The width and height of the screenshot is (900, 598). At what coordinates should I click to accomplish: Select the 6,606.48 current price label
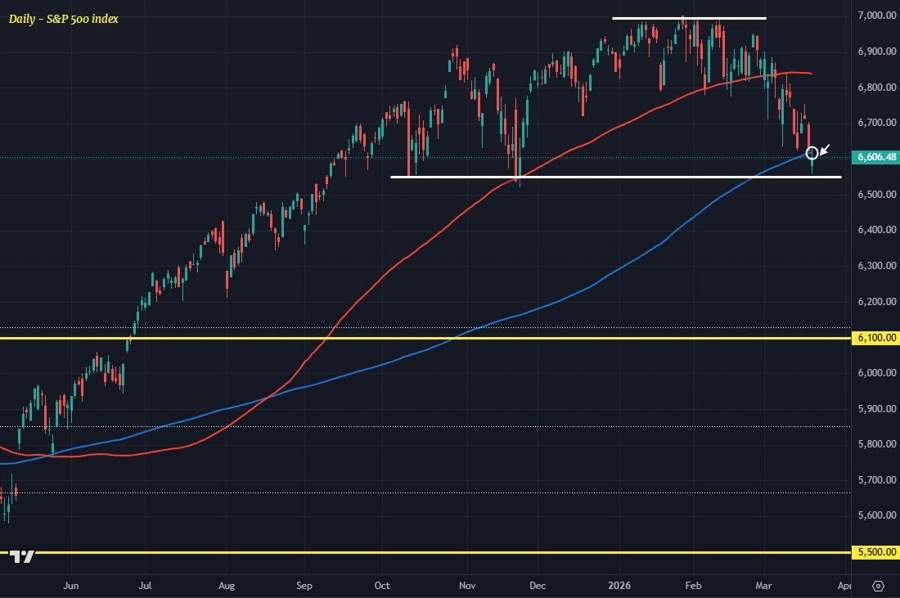pos(875,157)
